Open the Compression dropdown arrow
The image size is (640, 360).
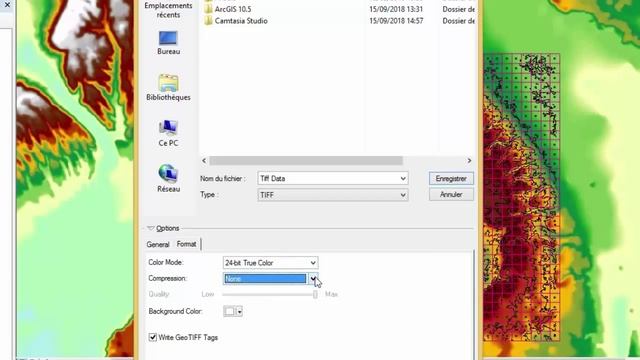pos(313,279)
